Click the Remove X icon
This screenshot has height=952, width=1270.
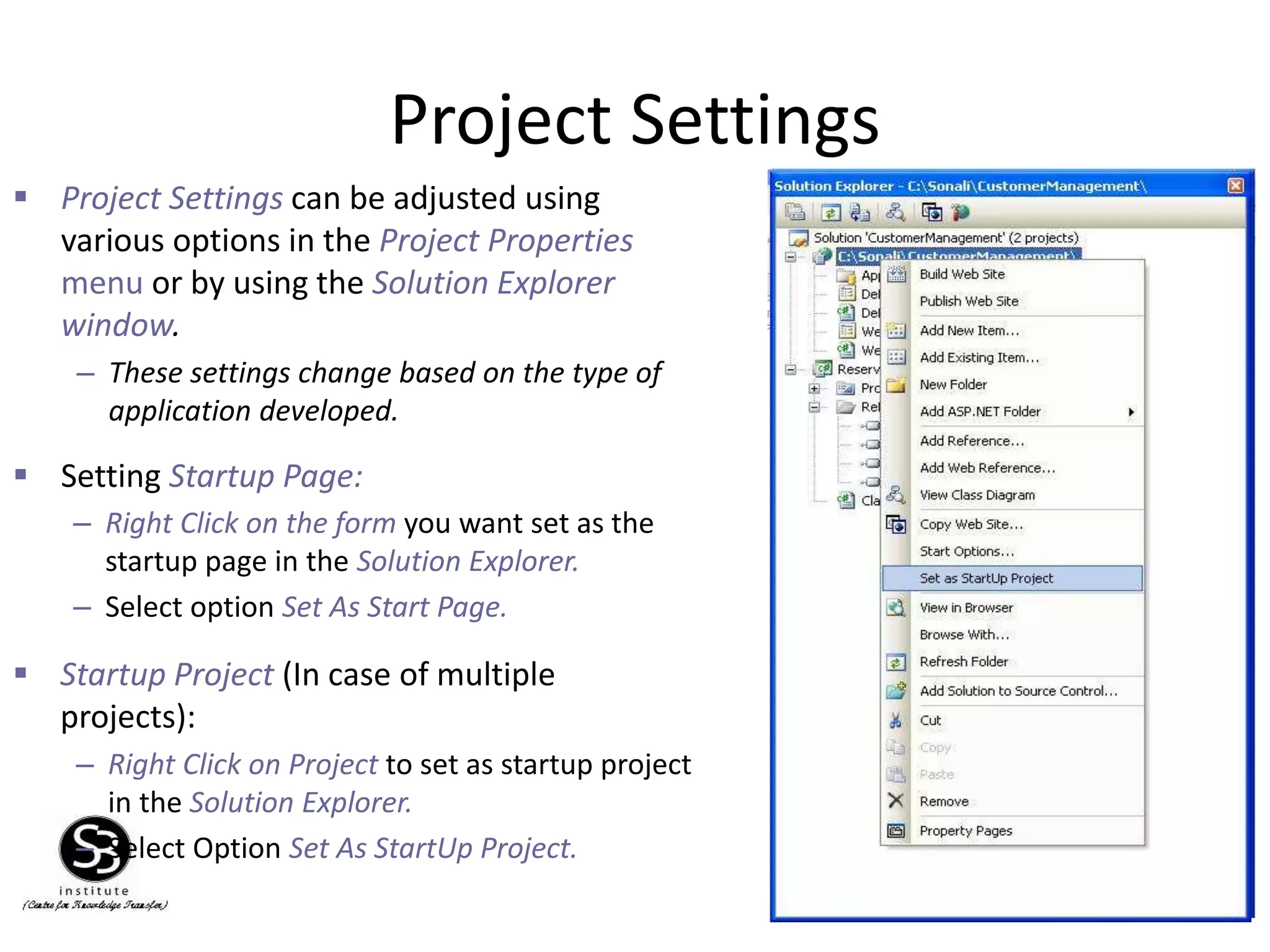[x=896, y=801]
